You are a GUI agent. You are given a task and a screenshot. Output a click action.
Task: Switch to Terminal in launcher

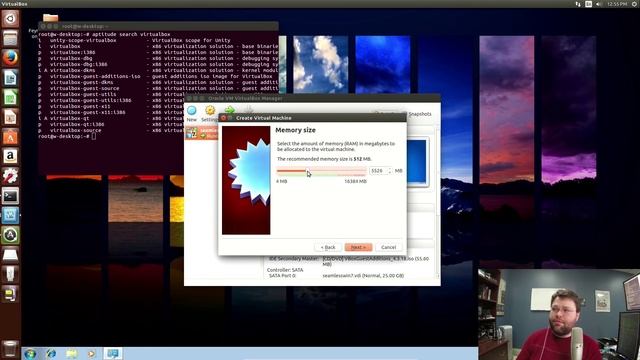10,196
